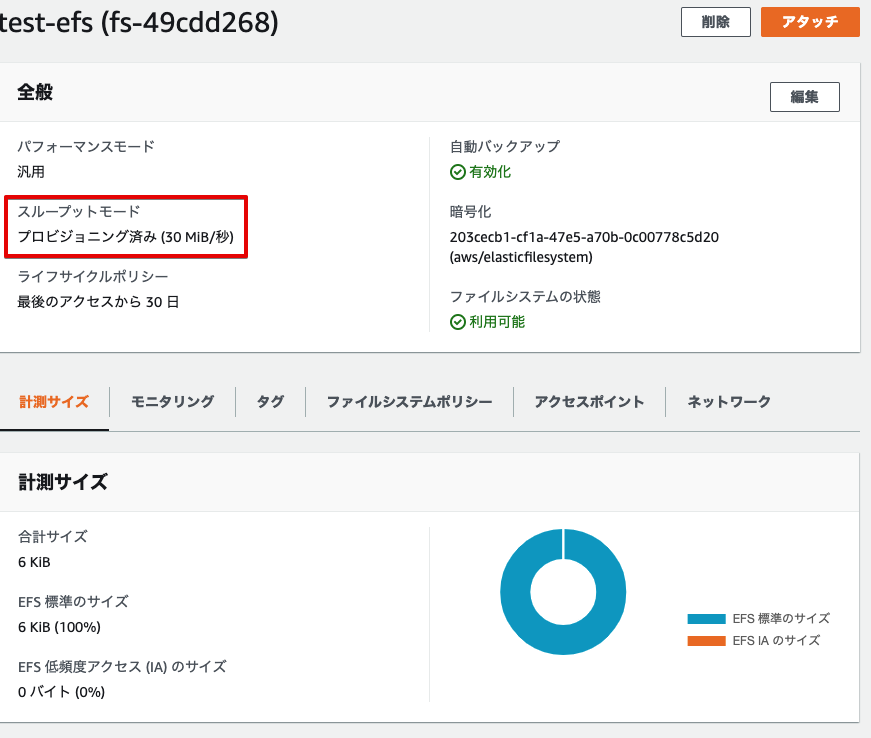Open the ファイルシステムポリシー tab
Image resolution: width=871 pixels, height=738 pixels.
click(407, 401)
